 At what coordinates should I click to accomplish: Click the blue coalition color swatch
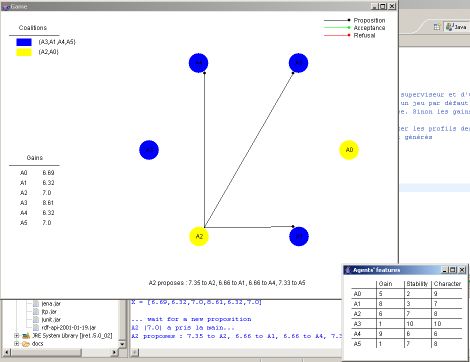[x=24, y=42]
